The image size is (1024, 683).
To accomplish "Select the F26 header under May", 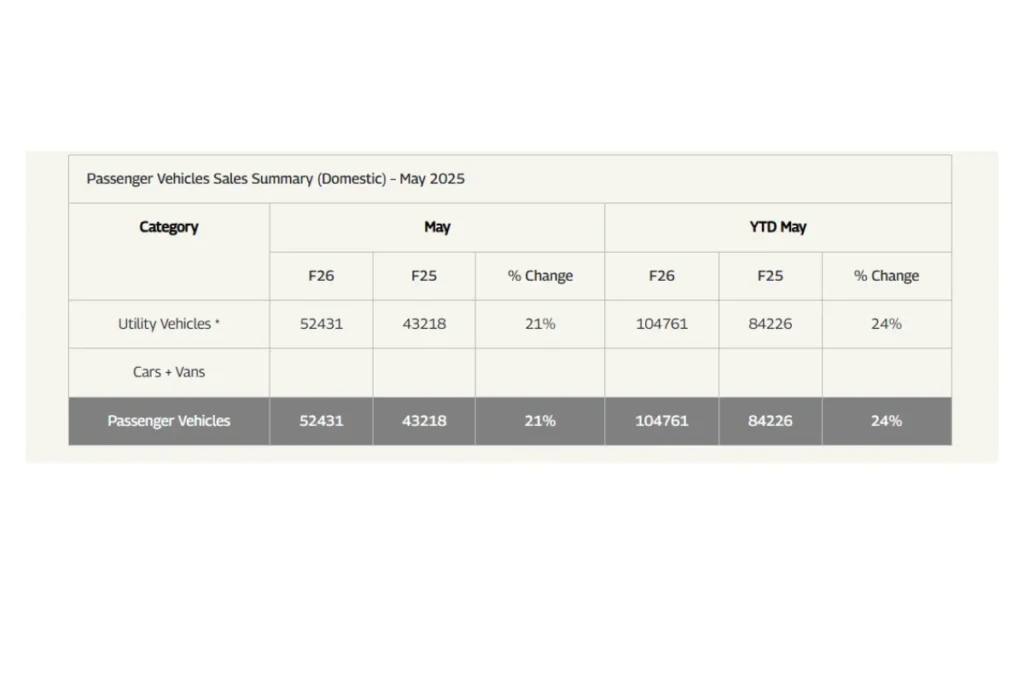I will click(x=321, y=276).
